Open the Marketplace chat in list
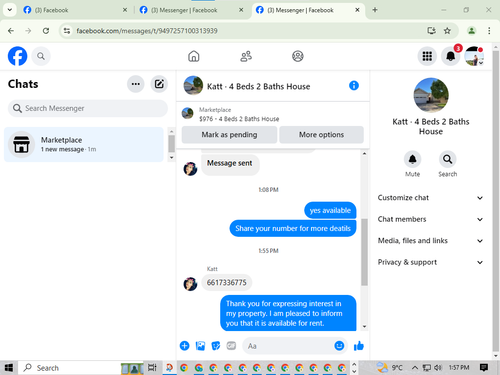500x375 pixels. 84,144
